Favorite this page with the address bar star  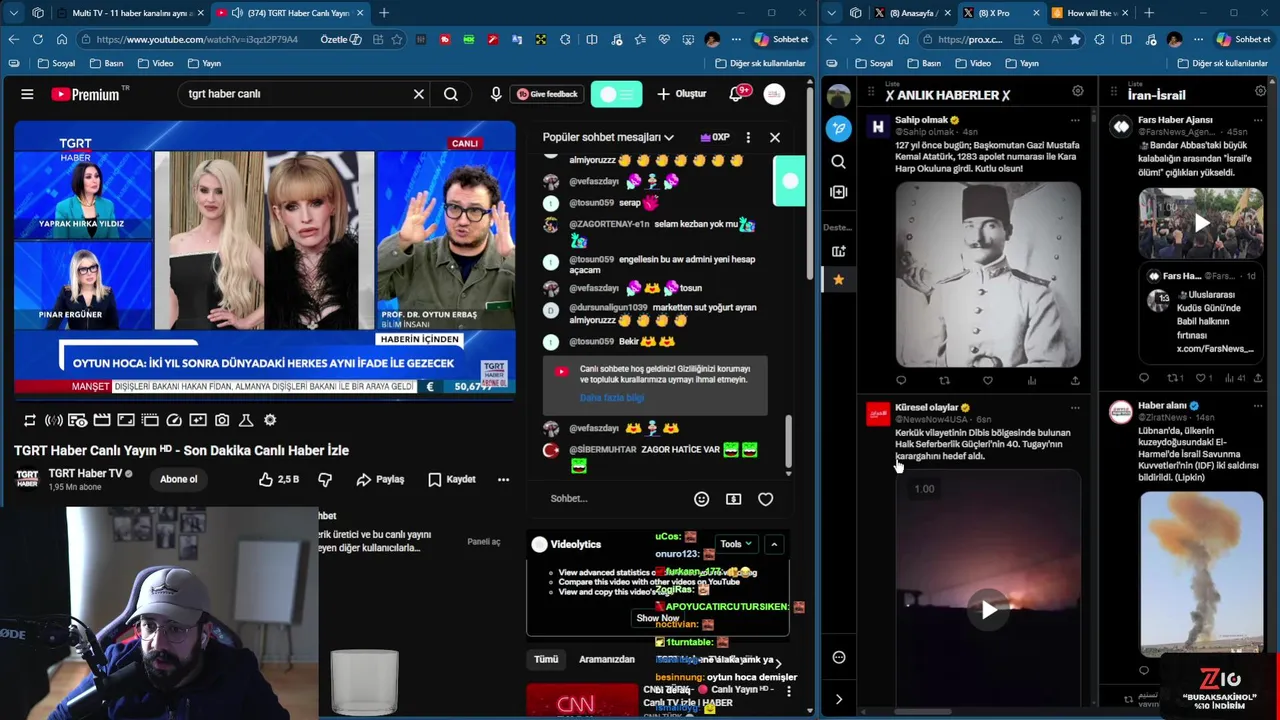[397, 39]
